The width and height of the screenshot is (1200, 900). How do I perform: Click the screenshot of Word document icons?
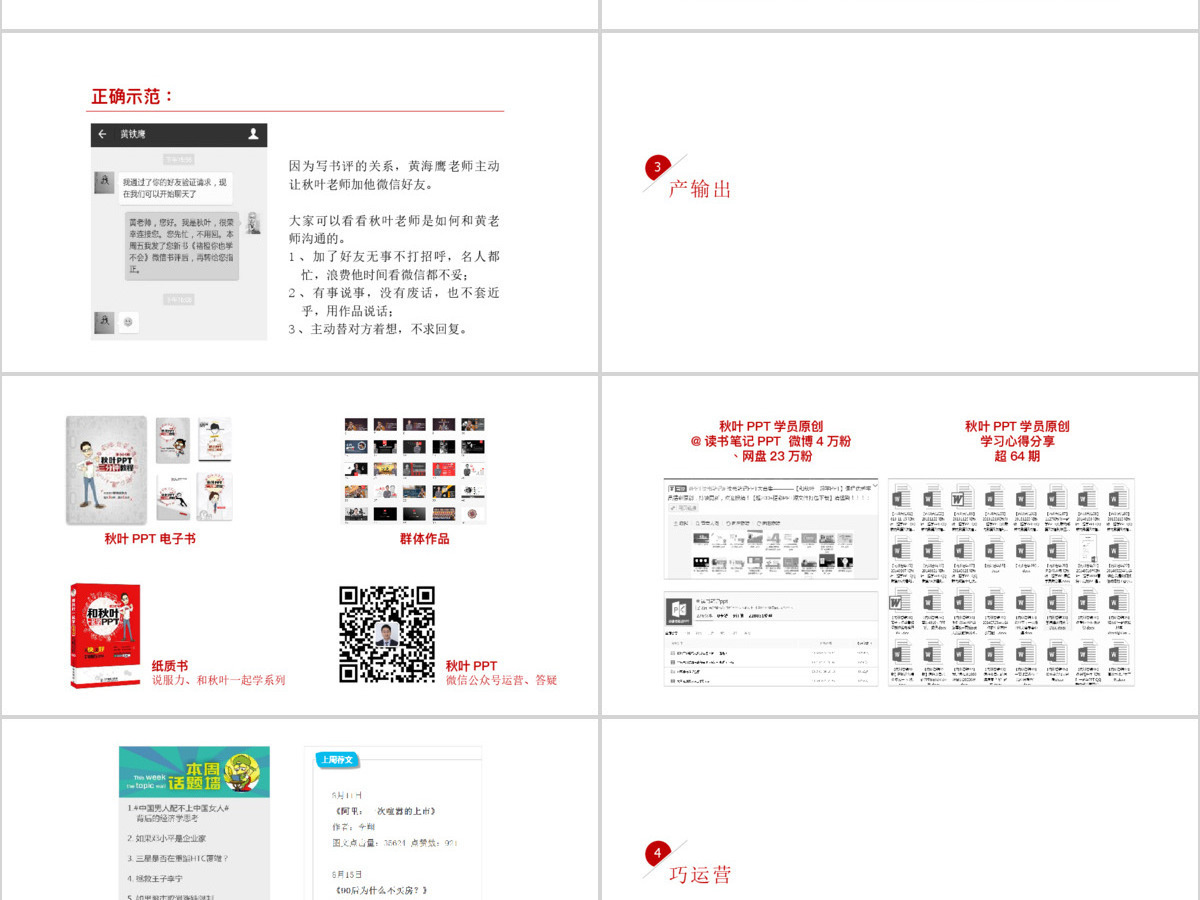point(1011,582)
